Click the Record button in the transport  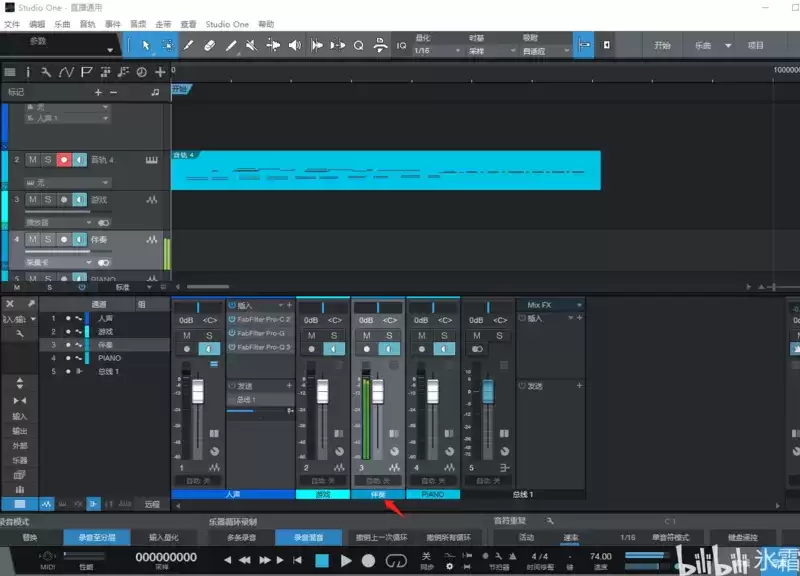pos(368,561)
